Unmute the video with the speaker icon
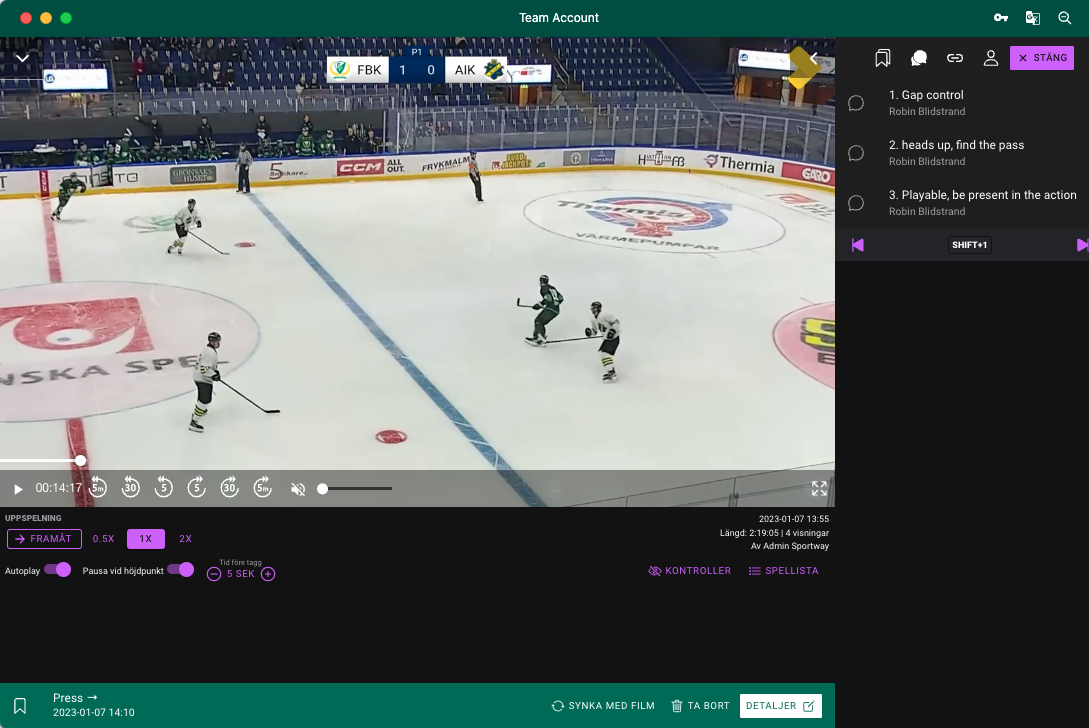Image resolution: width=1089 pixels, height=728 pixels. coord(297,489)
